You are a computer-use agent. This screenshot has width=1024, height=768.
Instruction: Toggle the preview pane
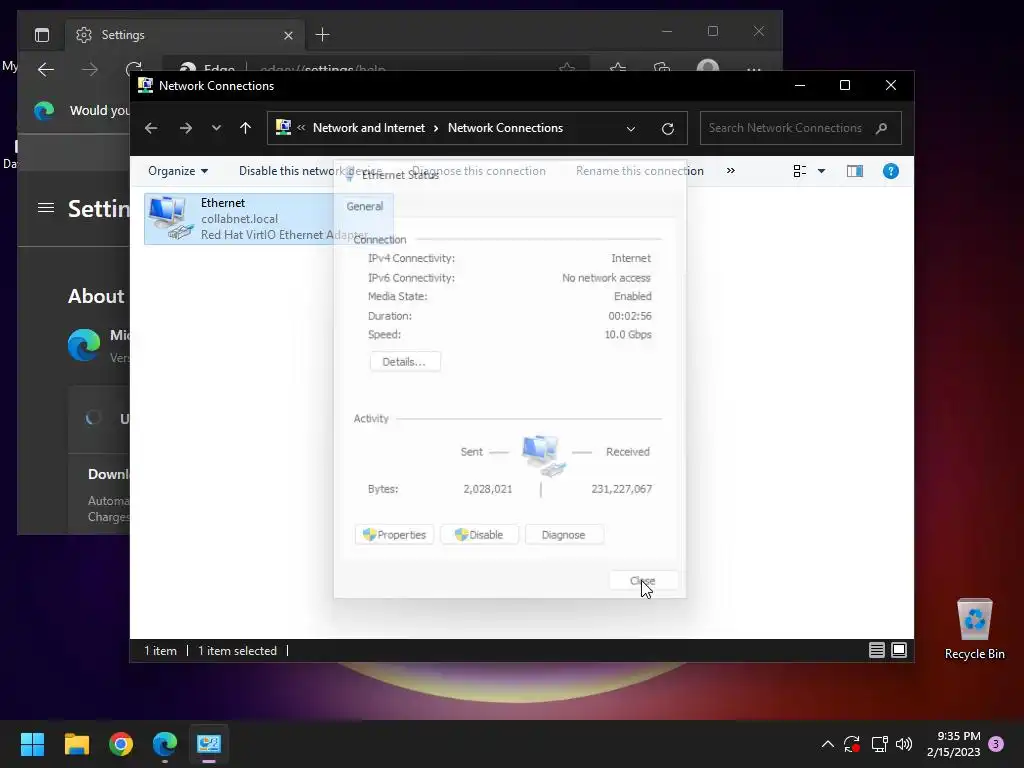(x=855, y=171)
